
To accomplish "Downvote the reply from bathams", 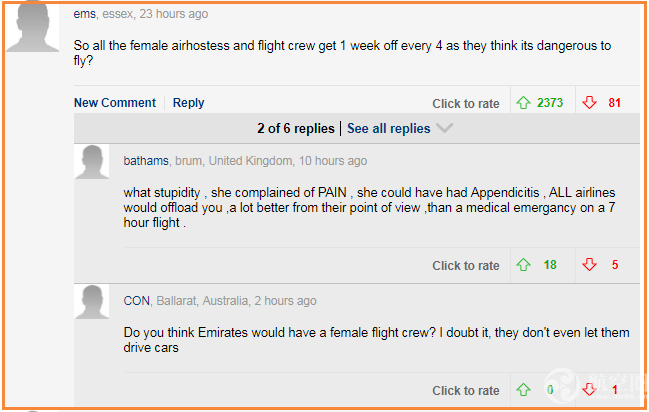I will 589,265.
